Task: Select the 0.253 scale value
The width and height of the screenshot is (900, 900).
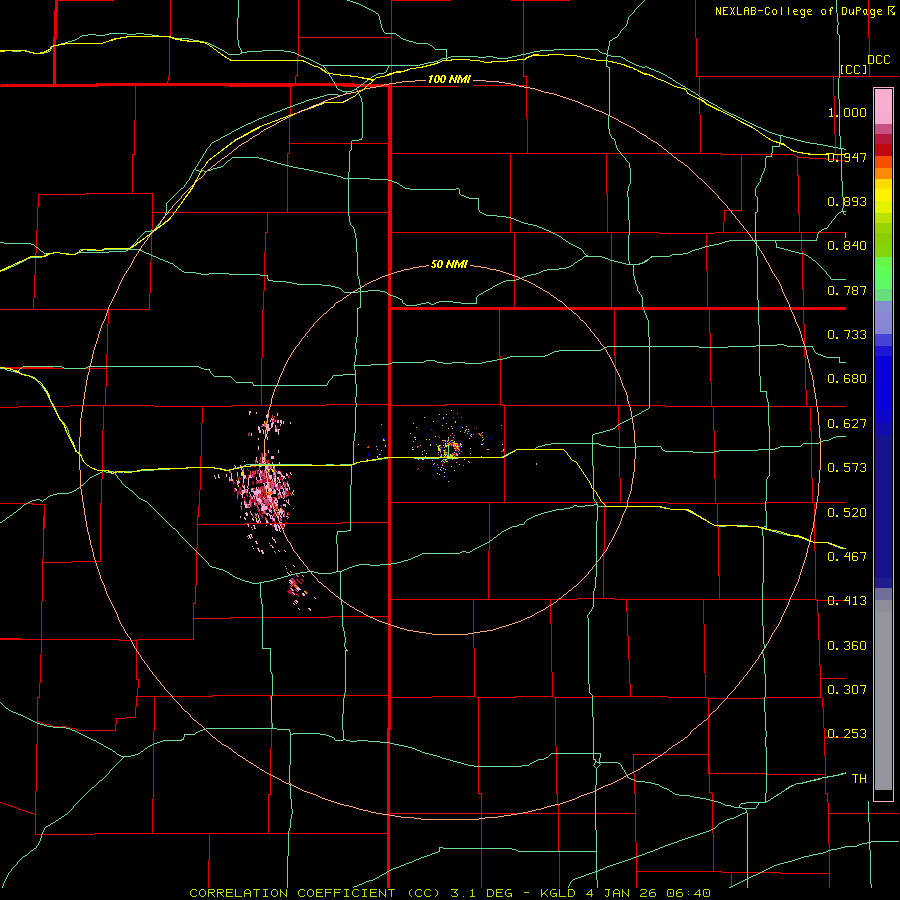Action: 847,734
